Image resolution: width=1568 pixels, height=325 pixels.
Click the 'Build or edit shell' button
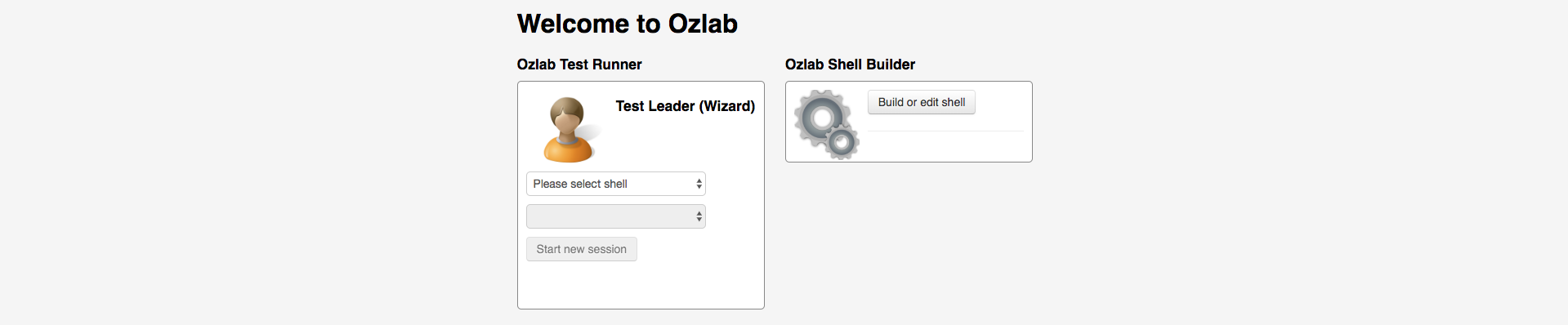pos(922,102)
